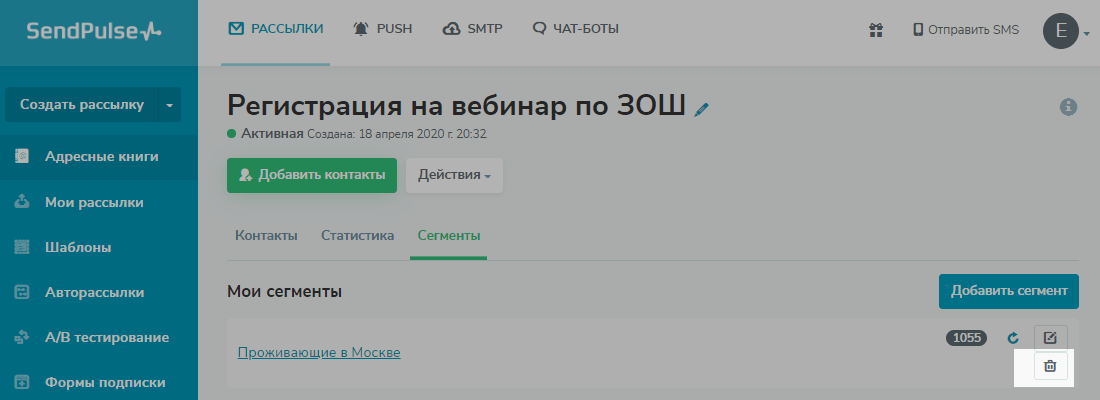The height and width of the screenshot is (400, 1100).
Task: Click the info icon beside title
Action: click(1068, 107)
